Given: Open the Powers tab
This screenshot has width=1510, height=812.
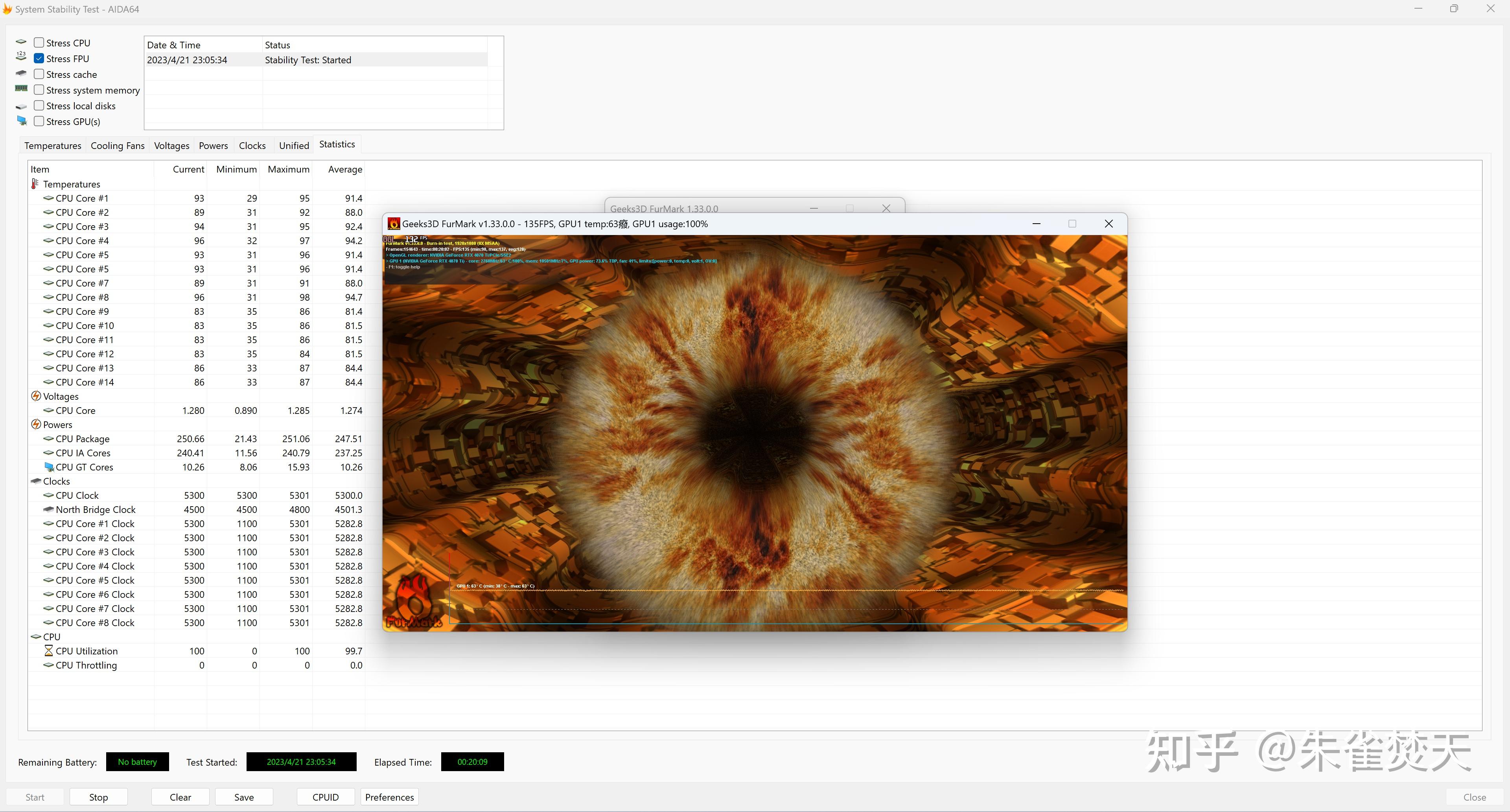Looking at the screenshot, I should point(214,145).
